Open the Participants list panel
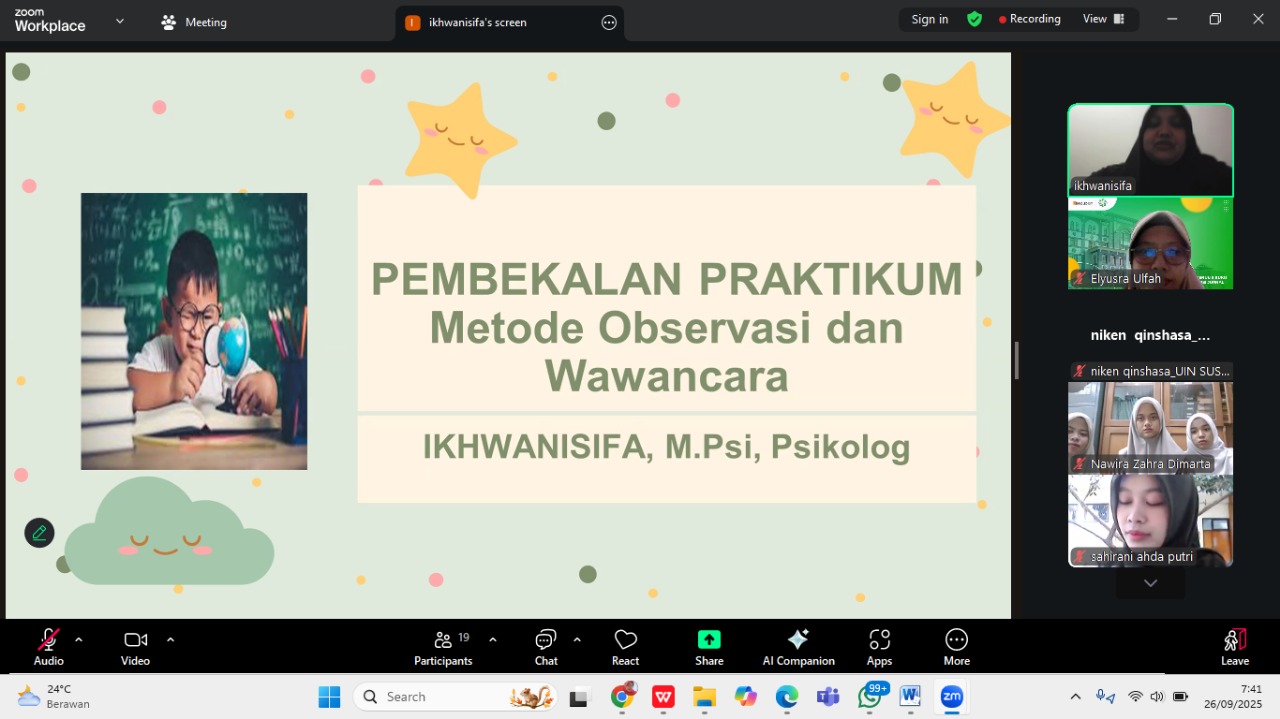Screen dimensions: 1280x719 point(443,647)
